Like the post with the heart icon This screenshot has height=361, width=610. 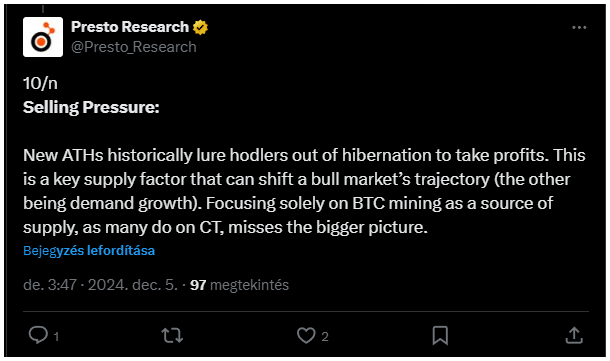[x=306, y=335]
